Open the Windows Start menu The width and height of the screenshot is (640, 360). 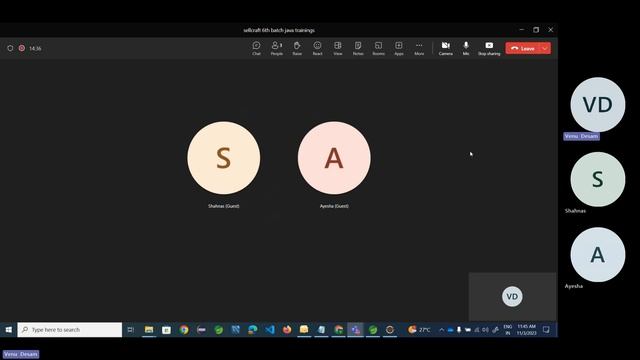[9, 330]
